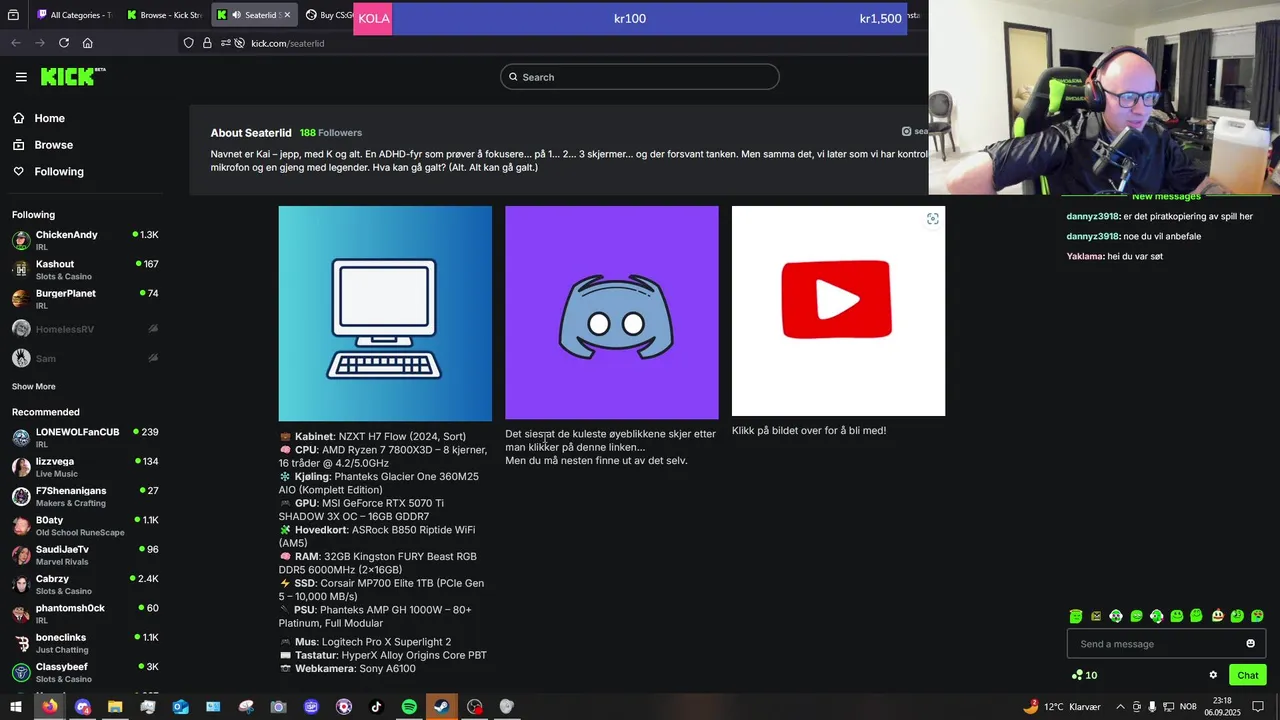Image resolution: width=1280 pixels, height=720 pixels.
Task: Open the offline Sam channel
Action: [85, 357]
